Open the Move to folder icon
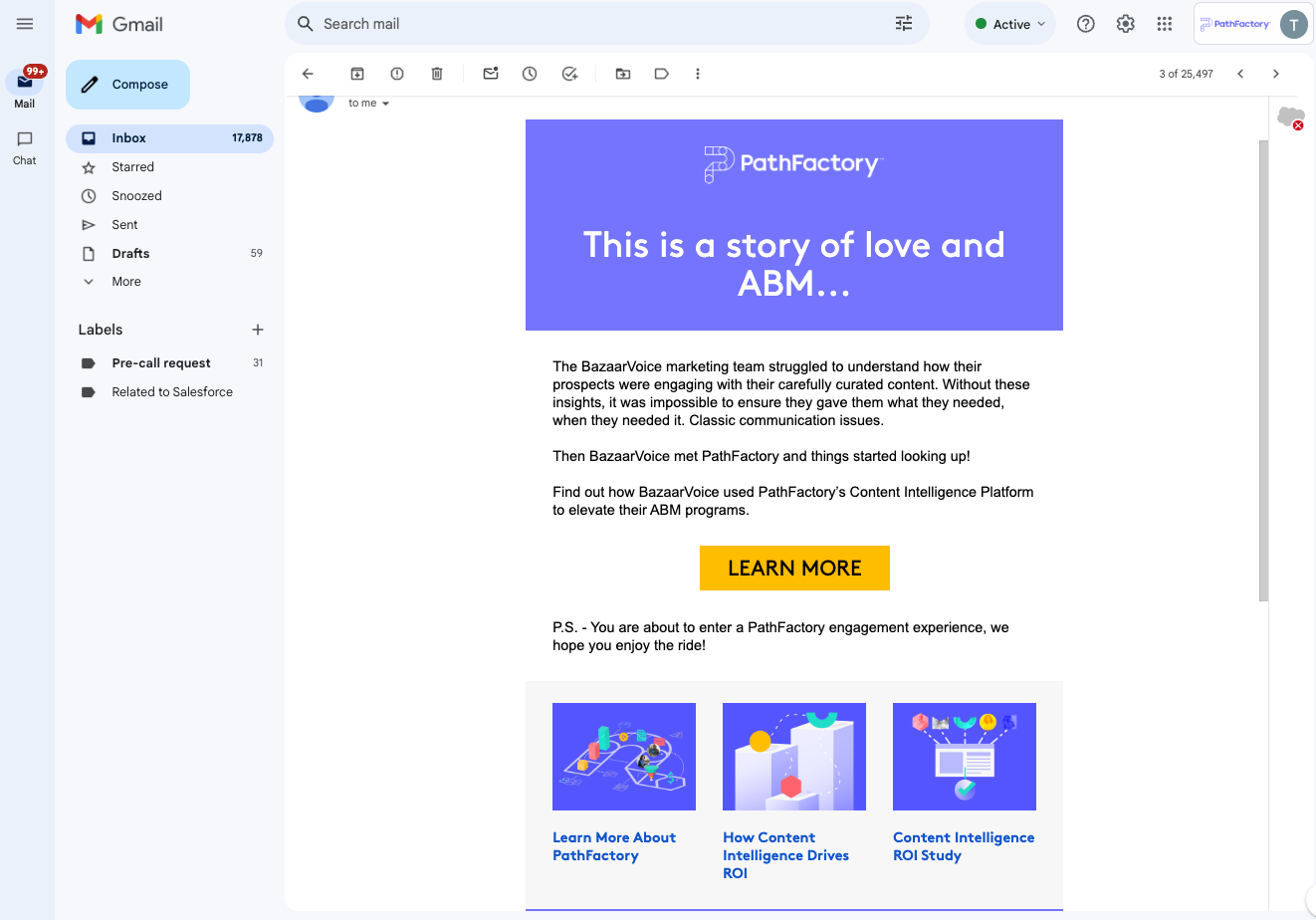 (x=623, y=74)
